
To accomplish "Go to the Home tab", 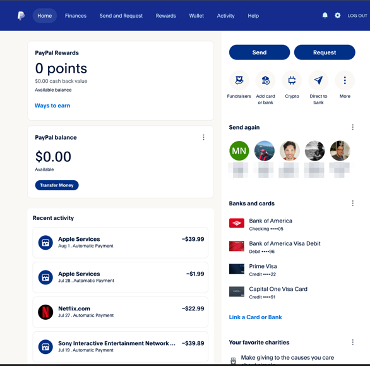I will 45,16.
